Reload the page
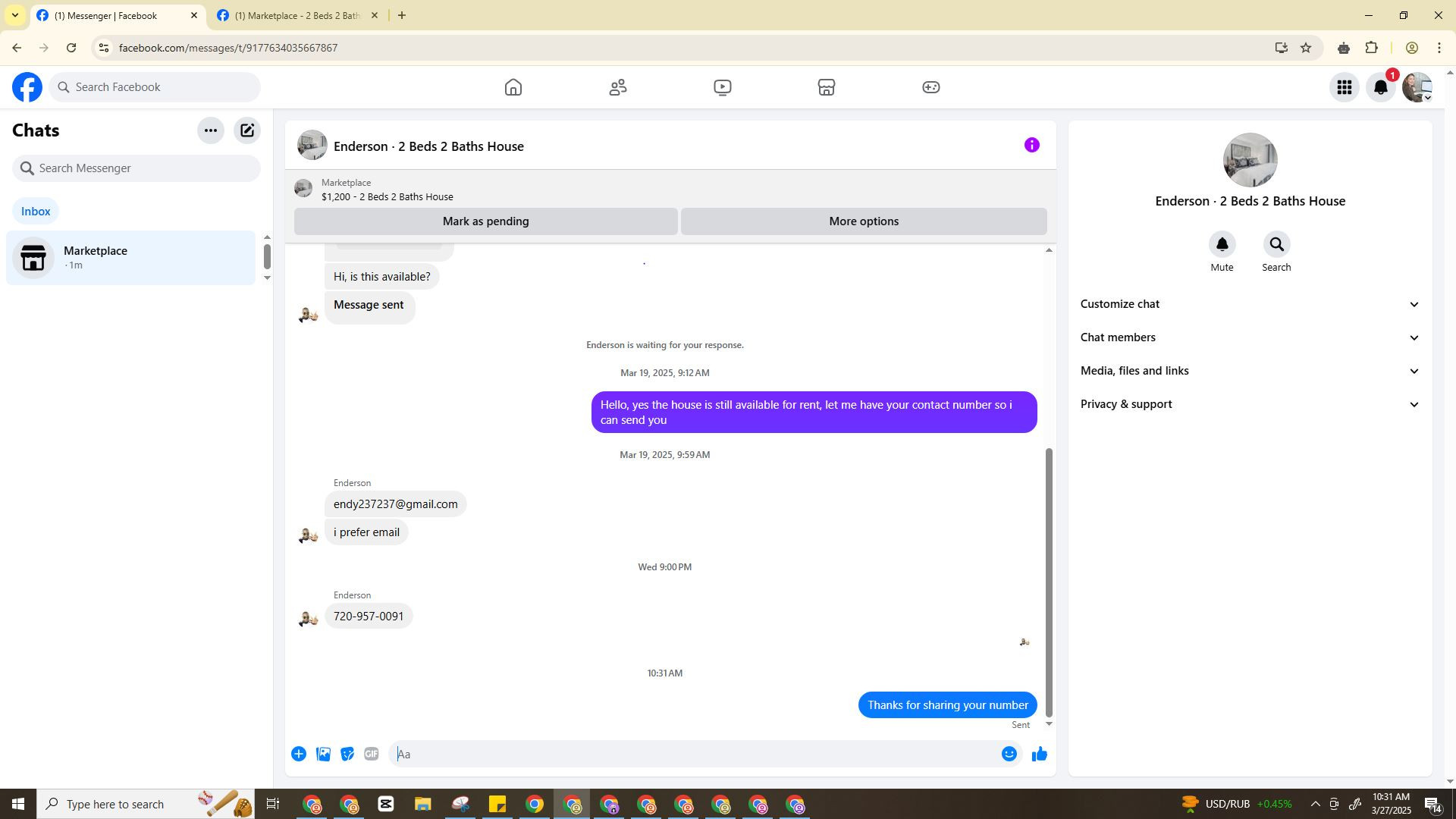 coord(71,48)
